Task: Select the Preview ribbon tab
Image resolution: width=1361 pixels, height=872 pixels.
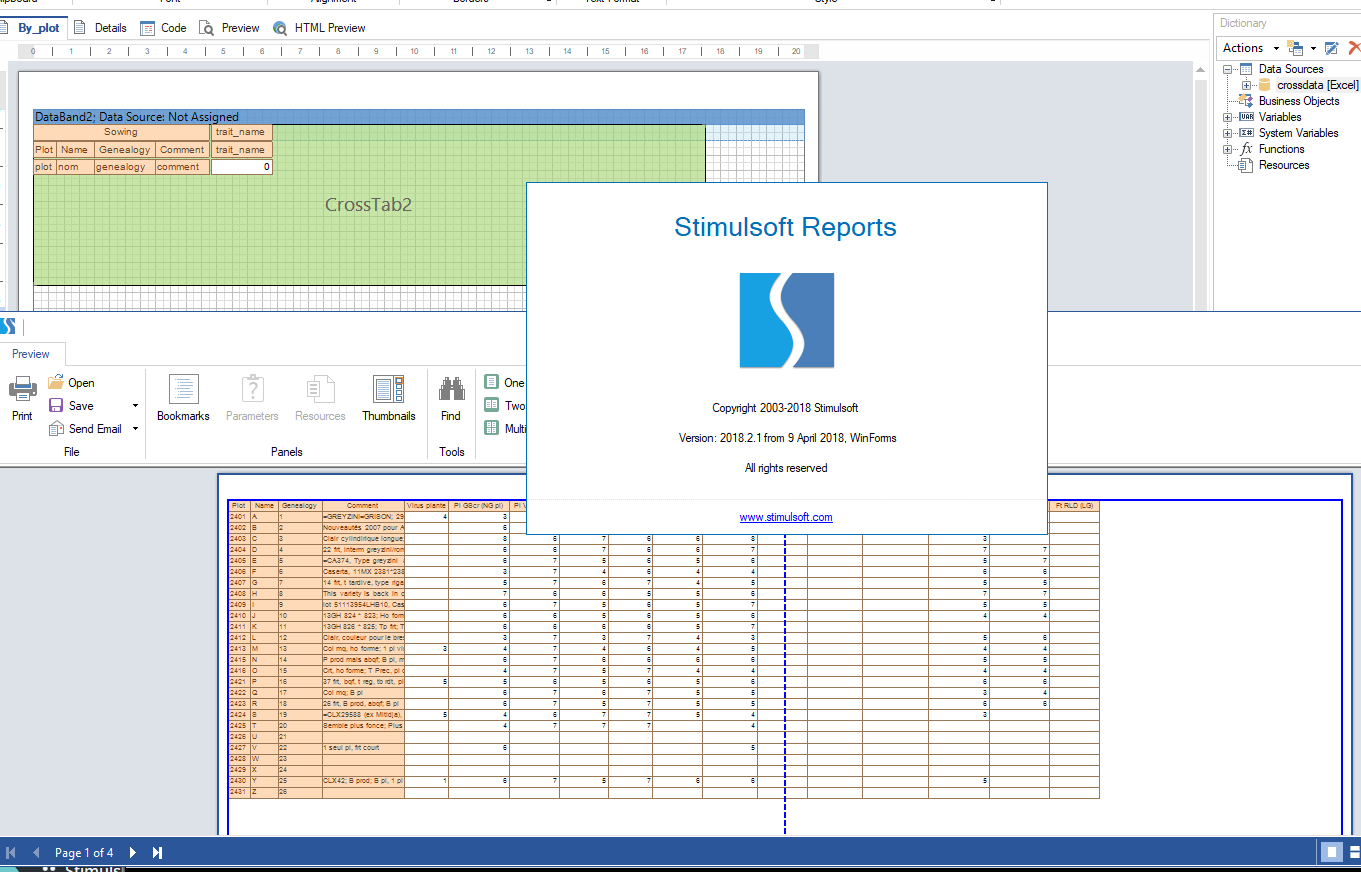Action: 31,354
